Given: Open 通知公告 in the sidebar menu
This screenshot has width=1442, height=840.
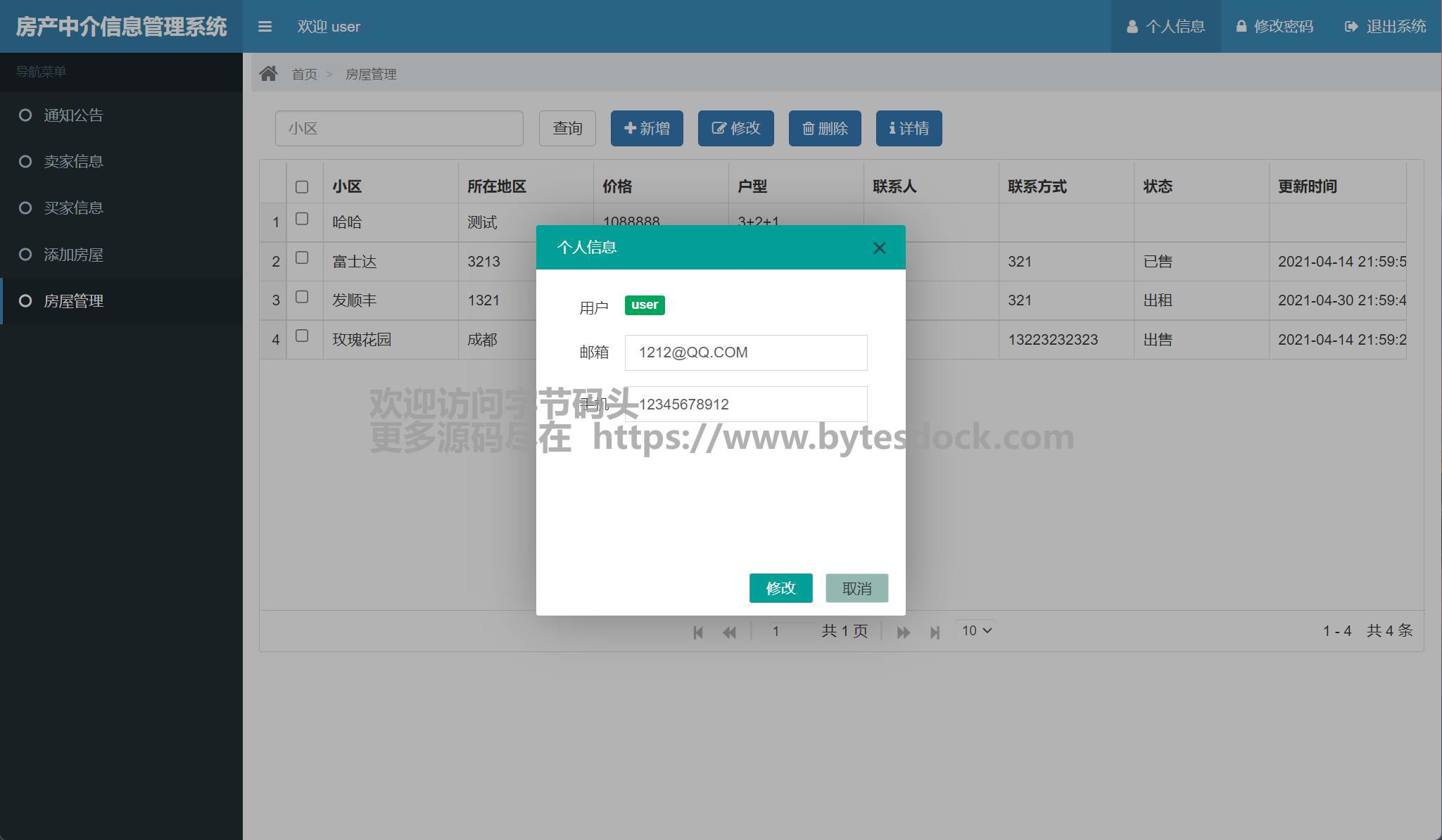Looking at the screenshot, I should click(x=73, y=115).
